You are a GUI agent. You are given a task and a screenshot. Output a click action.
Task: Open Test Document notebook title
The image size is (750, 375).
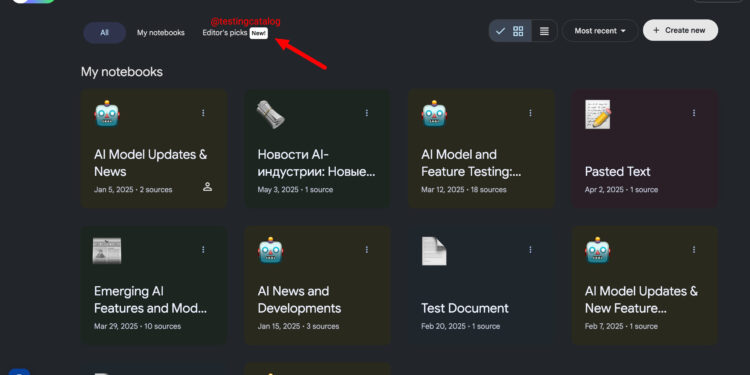click(x=465, y=308)
